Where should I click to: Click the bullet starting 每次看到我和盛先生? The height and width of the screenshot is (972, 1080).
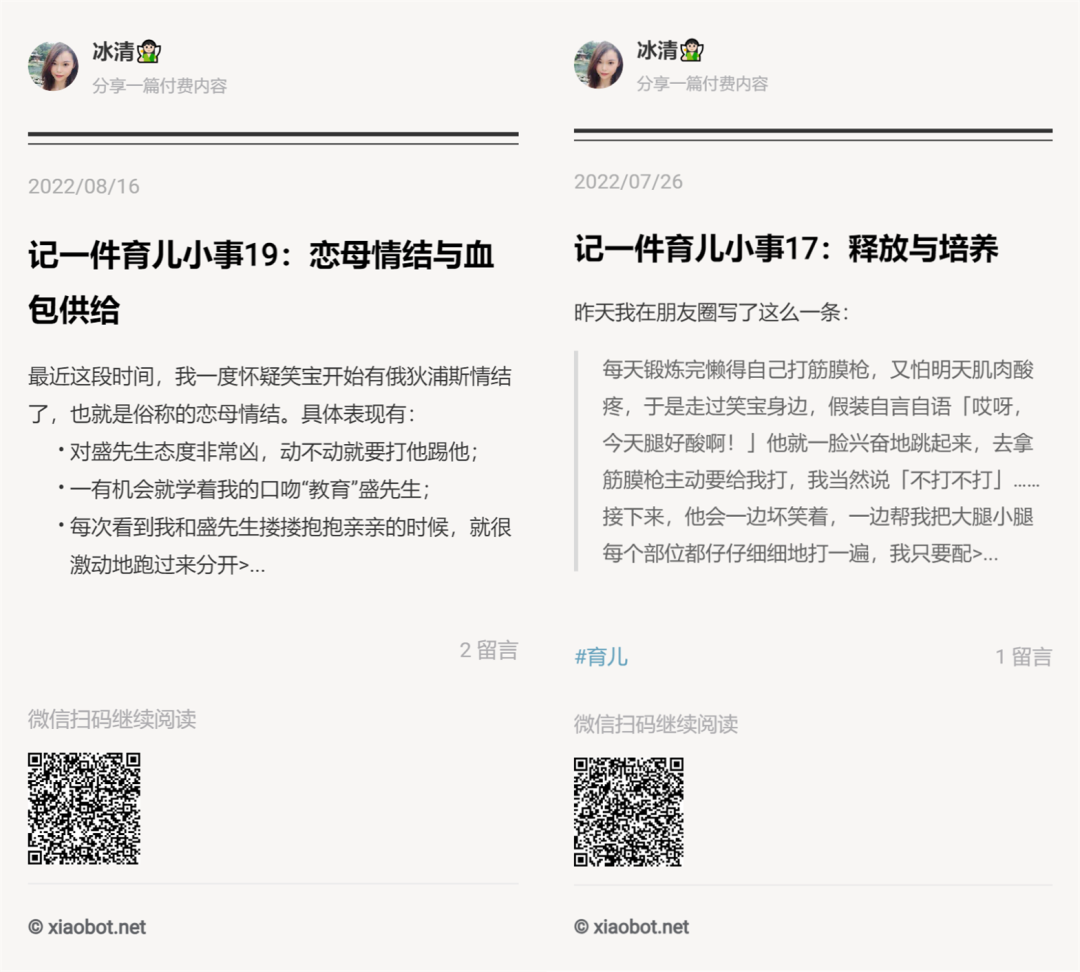[284, 546]
